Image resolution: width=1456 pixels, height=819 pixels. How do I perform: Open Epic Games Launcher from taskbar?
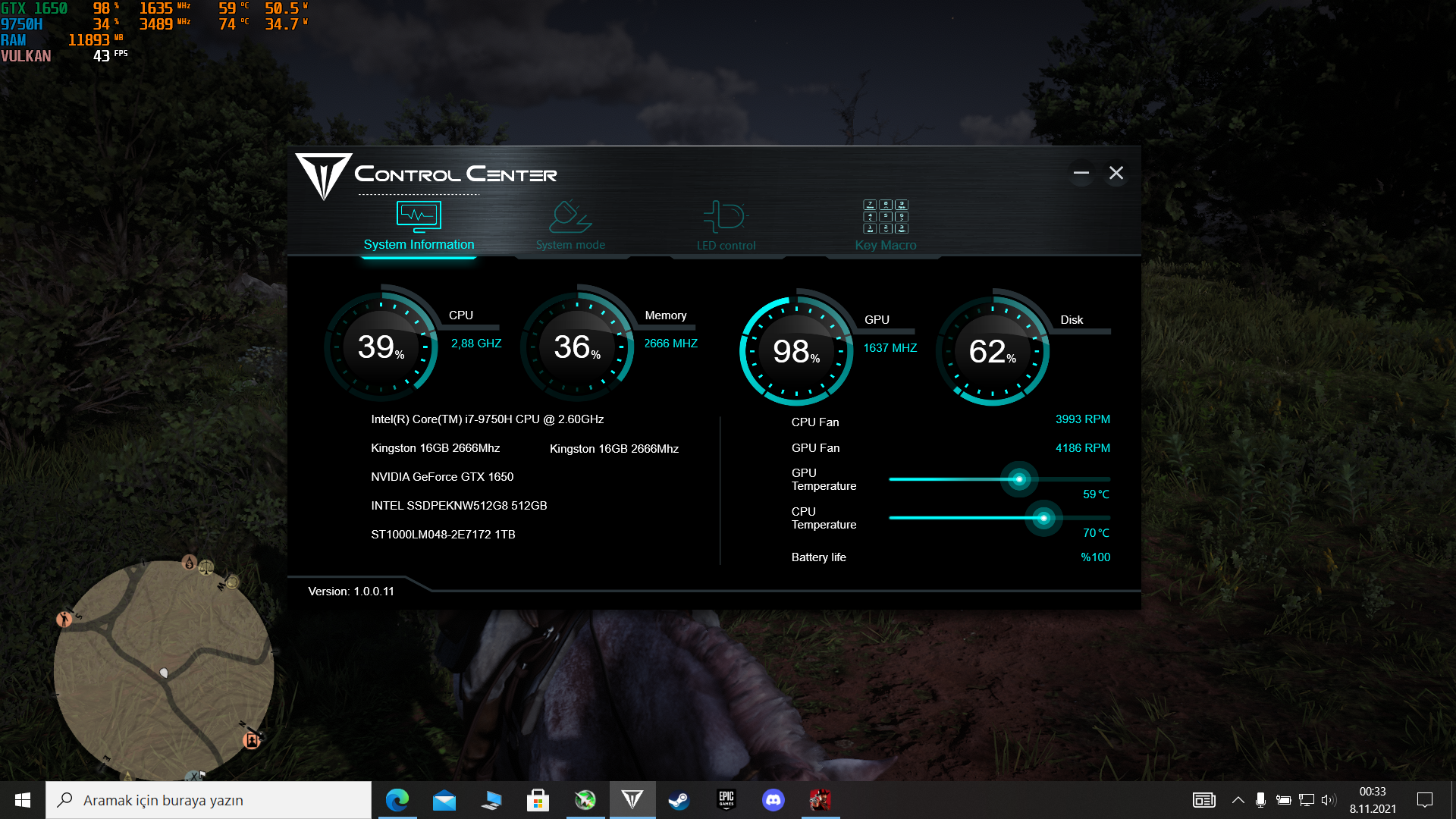726,800
